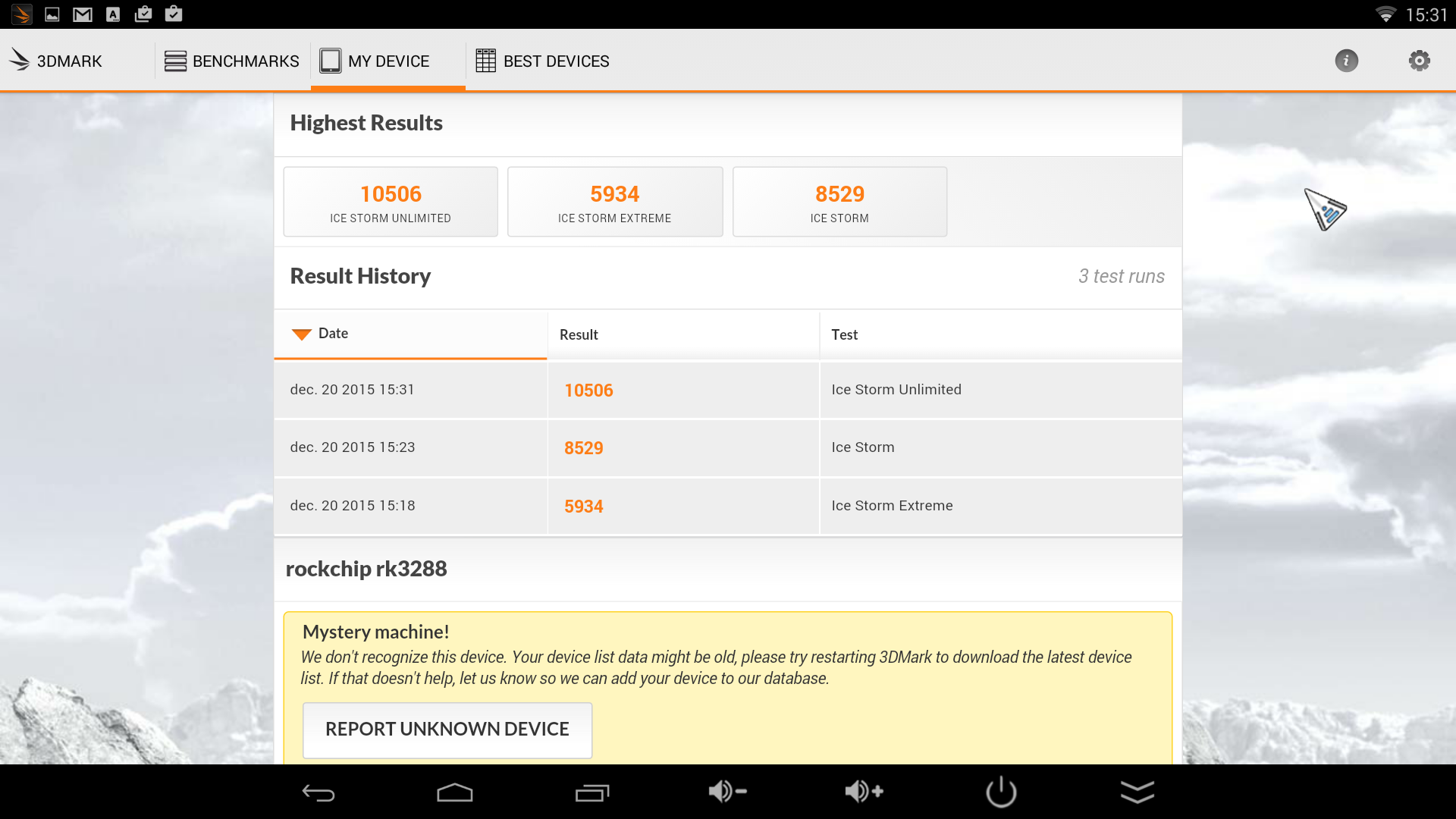Tap the hide navigation bar chevron icon
This screenshot has height=819, width=1456.
1137,792
